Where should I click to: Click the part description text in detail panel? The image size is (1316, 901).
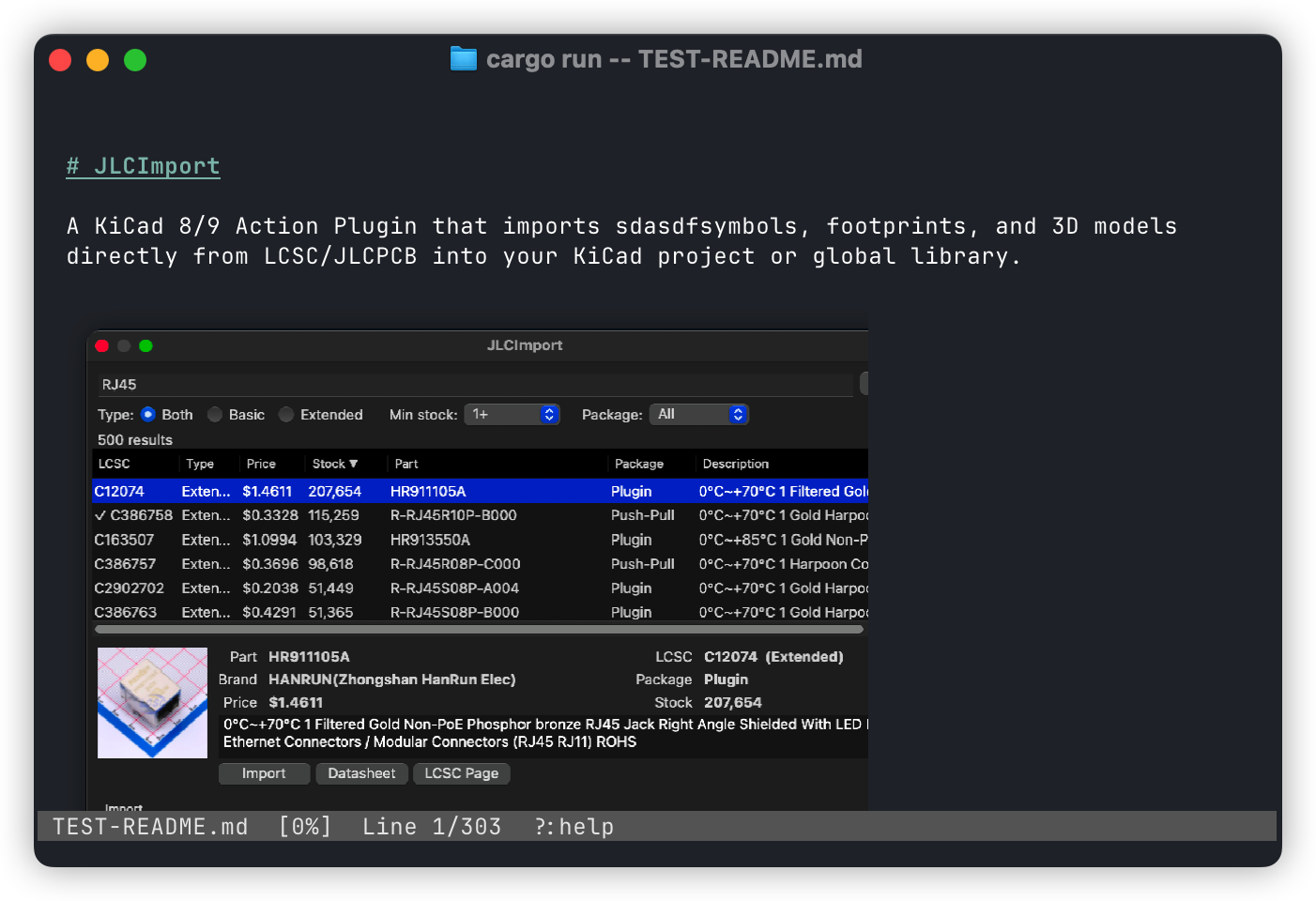544,733
